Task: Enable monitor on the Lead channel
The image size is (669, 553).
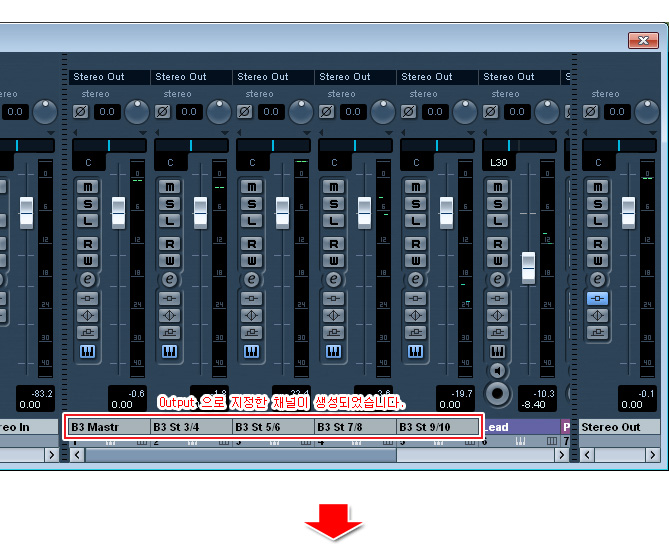Action: coord(497,371)
